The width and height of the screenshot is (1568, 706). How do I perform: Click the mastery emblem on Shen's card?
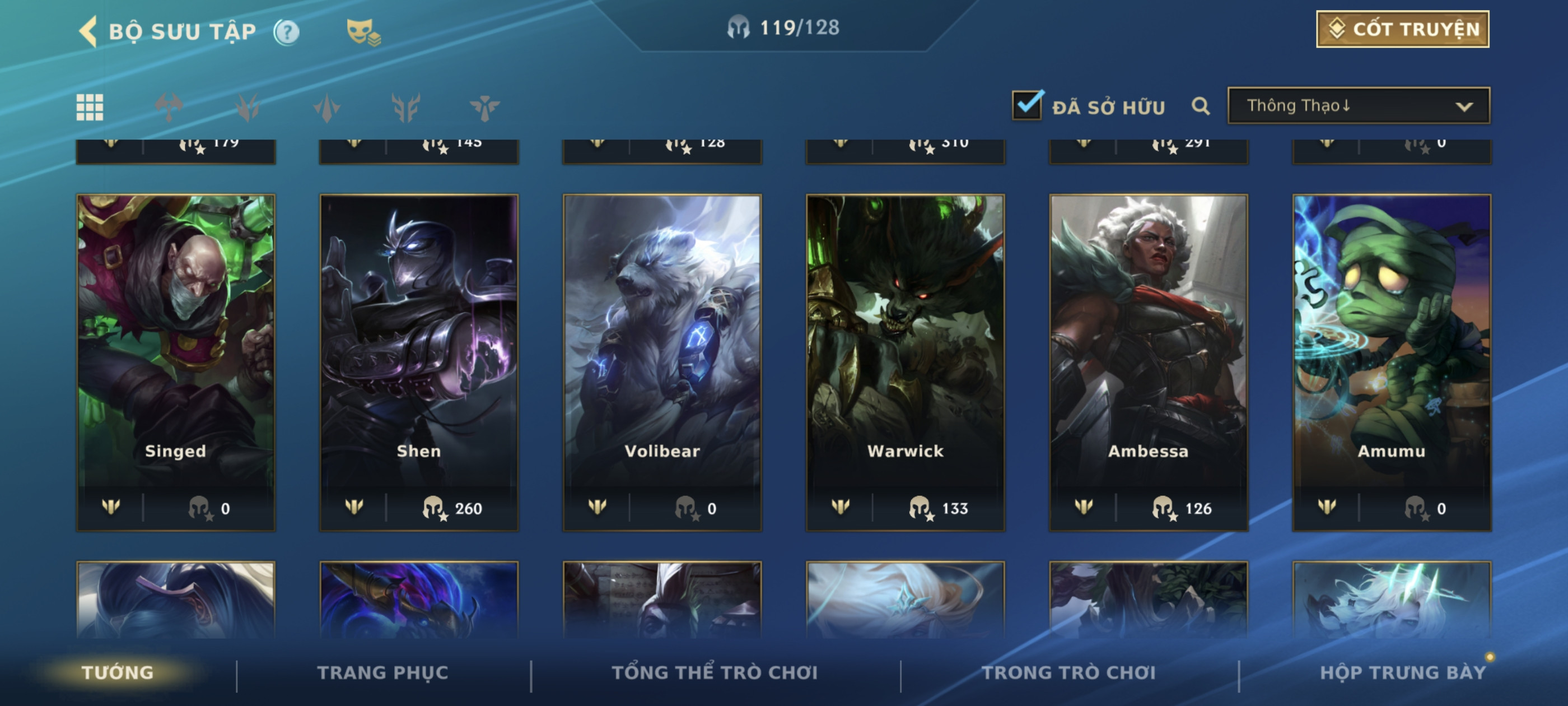[x=354, y=507]
